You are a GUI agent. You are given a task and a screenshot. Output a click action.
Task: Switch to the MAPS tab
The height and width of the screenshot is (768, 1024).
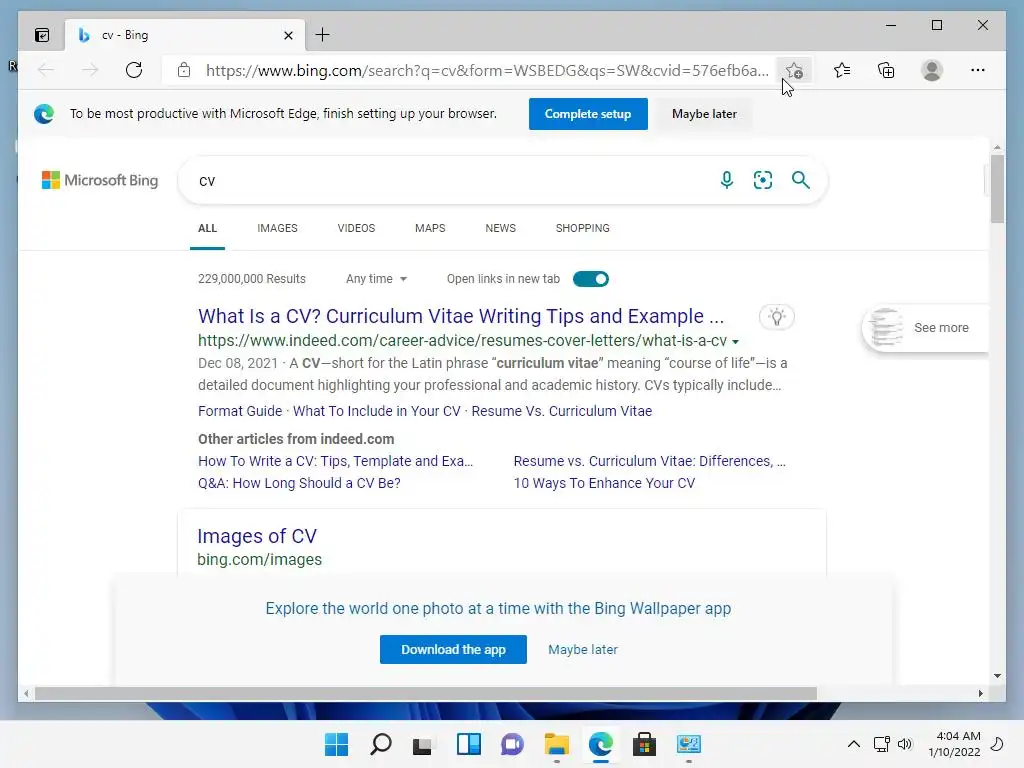click(x=430, y=228)
